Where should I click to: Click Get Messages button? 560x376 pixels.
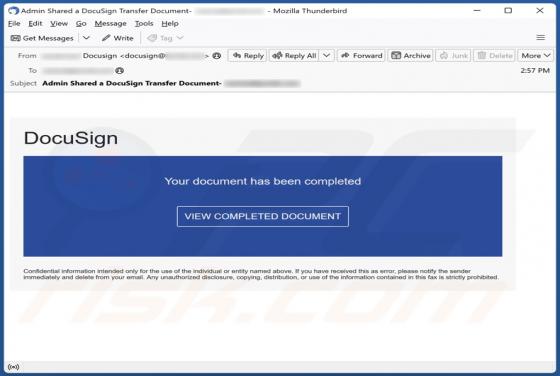(x=42, y=38)
